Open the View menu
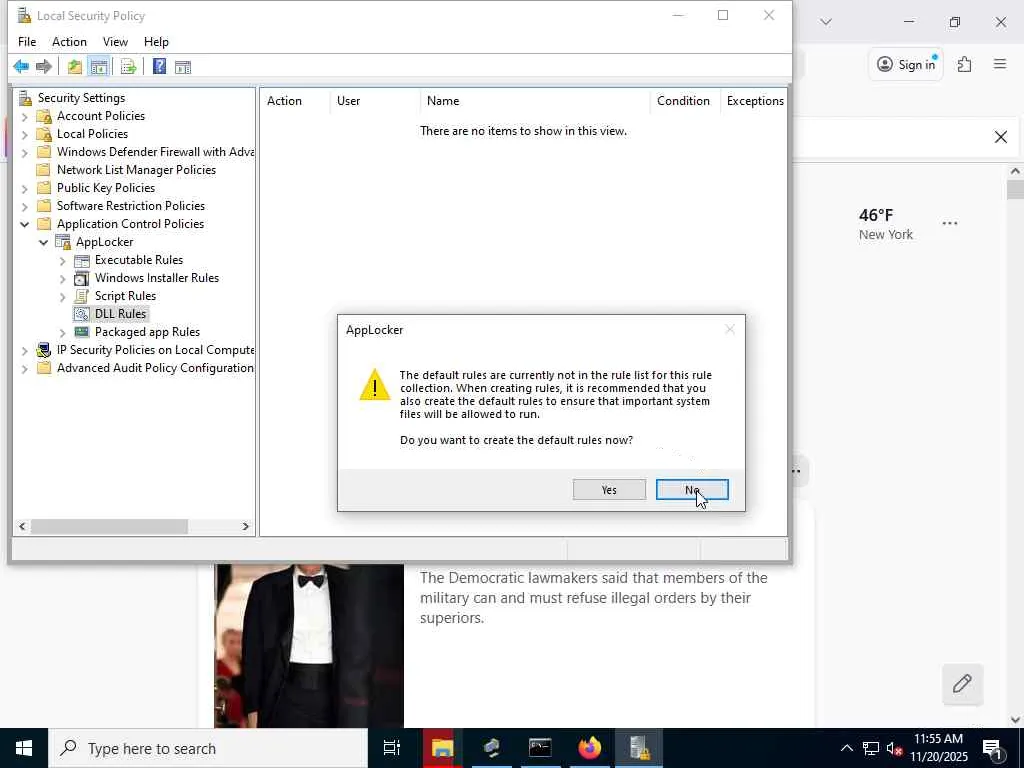Image resolution: width=1024 pixels, height=768 pixels. click(x=115, y=42)
